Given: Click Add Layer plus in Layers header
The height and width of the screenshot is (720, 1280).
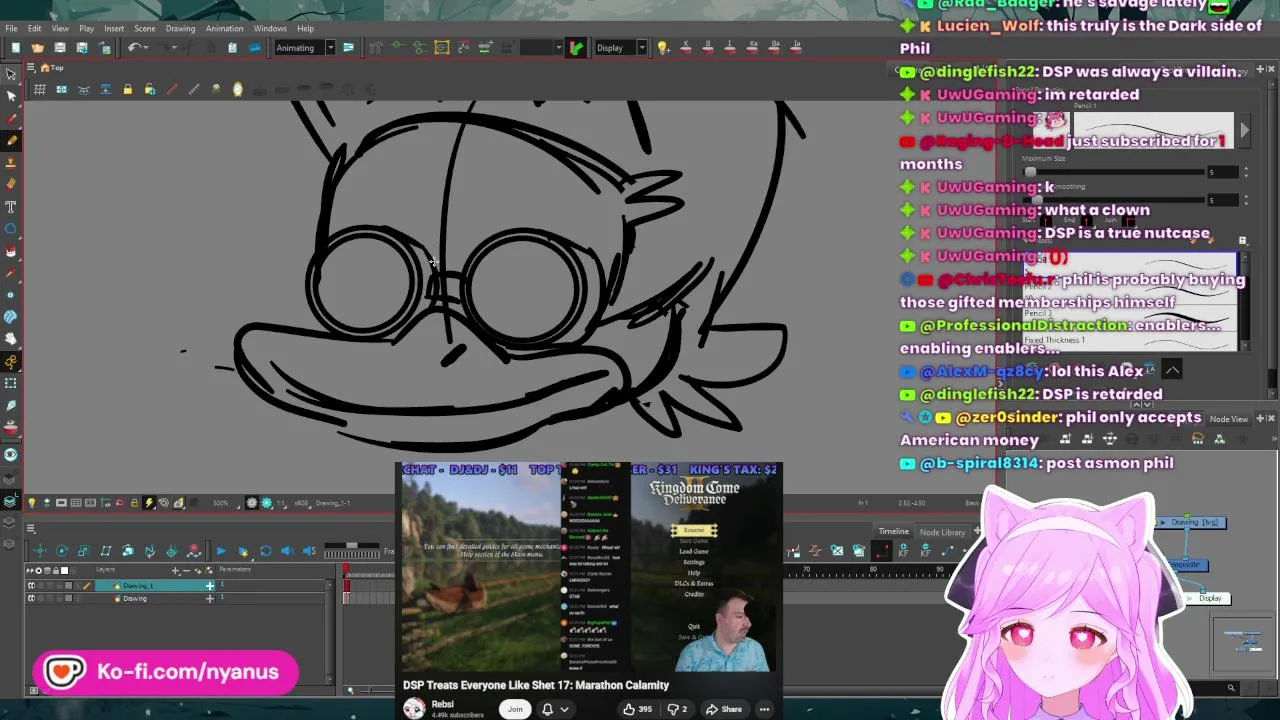Looking at the screenshot, I should coord(175,571).
